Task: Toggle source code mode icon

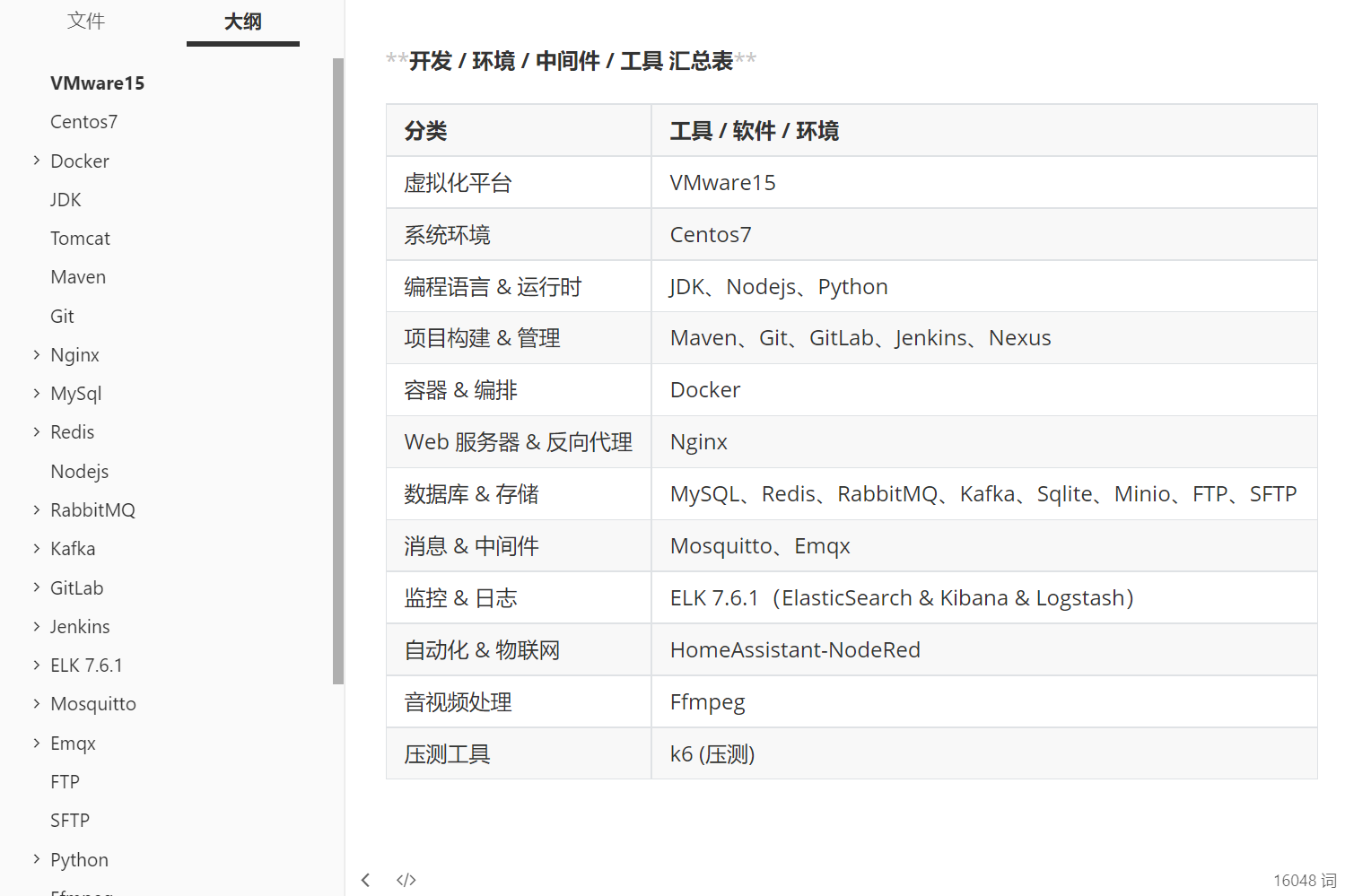Action: (406, 880)
